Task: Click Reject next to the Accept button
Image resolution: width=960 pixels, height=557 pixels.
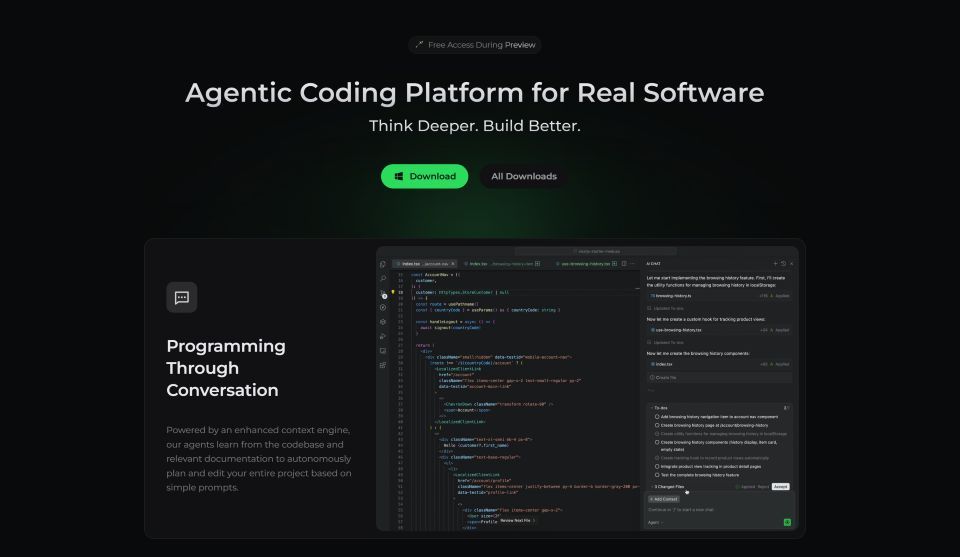Action: (x=763, y=487)
